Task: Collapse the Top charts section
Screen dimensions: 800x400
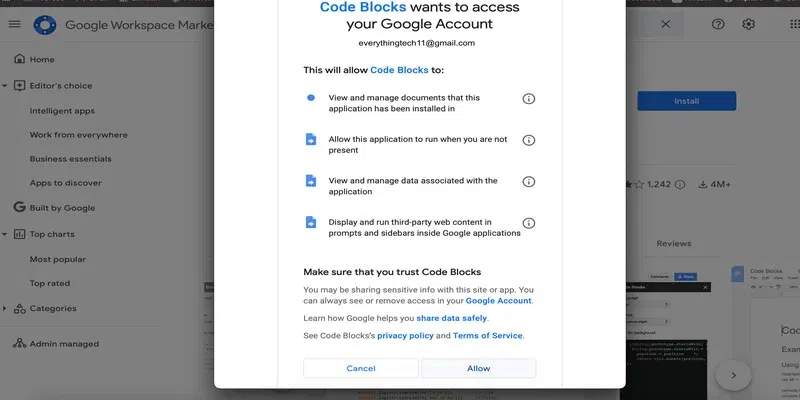Action: click(5, 234)
